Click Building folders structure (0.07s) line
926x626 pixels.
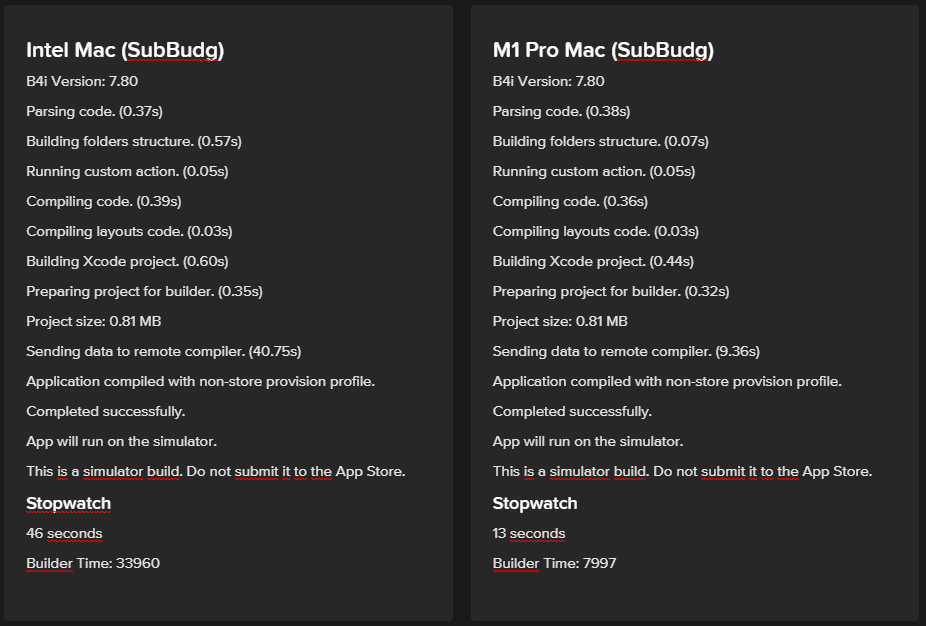[600, 141]
